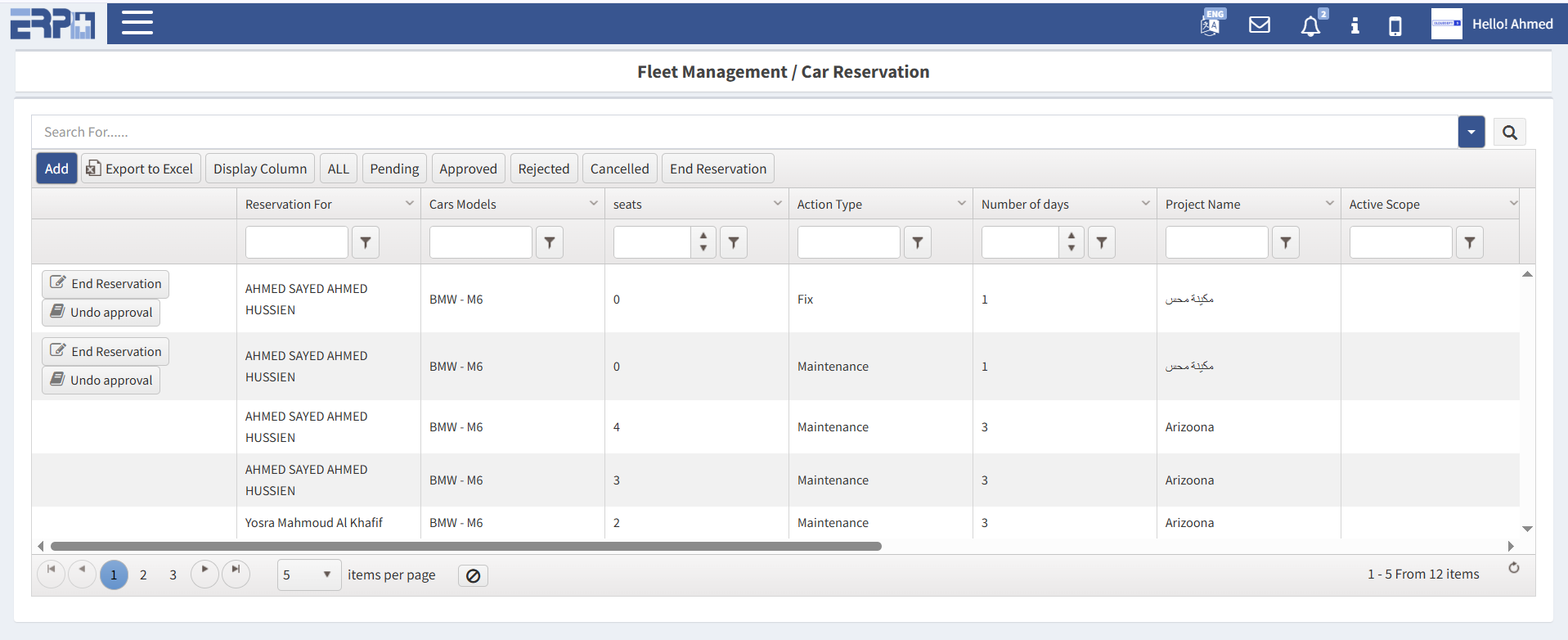Filter the list by Approved status

tap(468, 169)
